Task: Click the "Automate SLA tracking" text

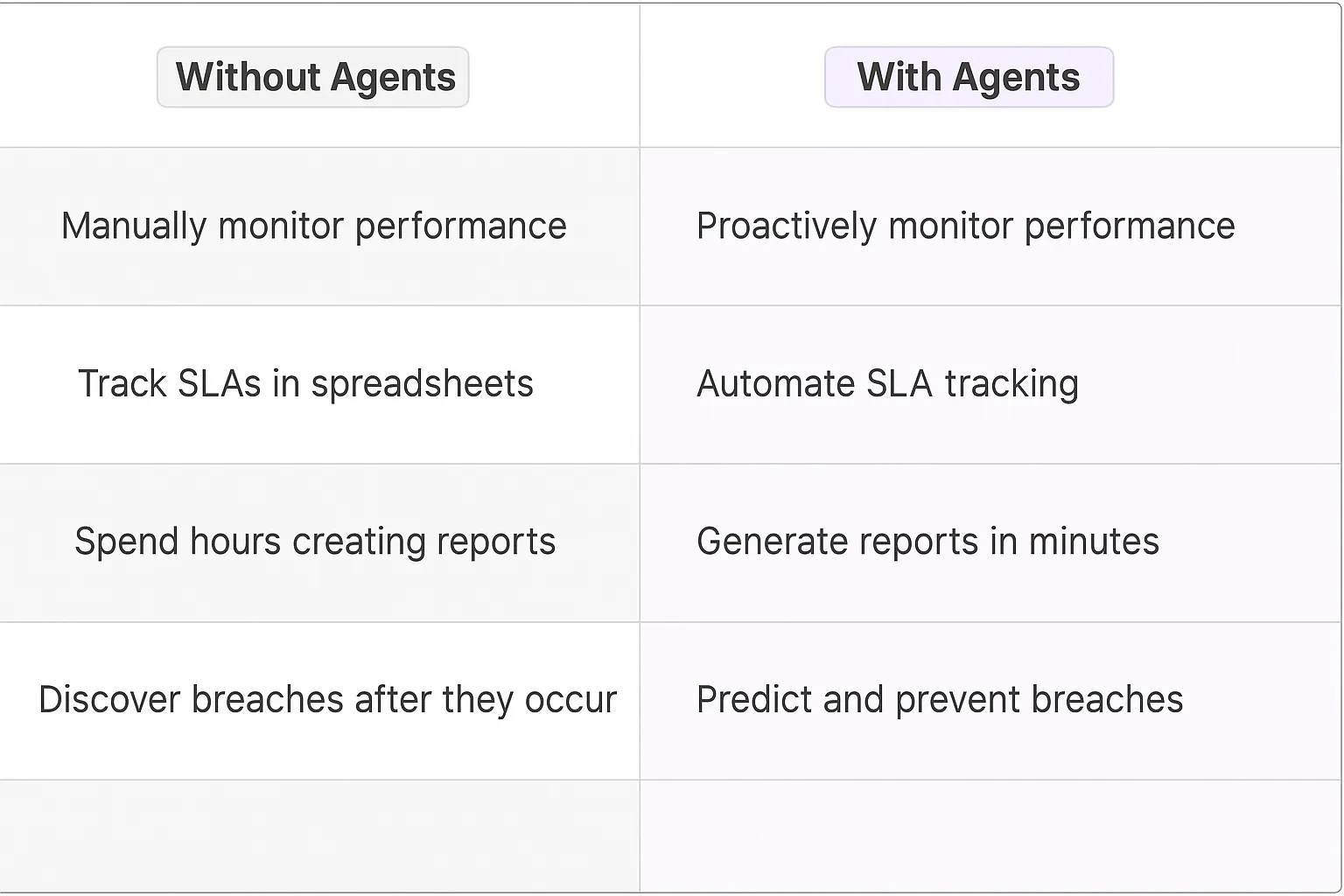Action: [x=887, y=383]
